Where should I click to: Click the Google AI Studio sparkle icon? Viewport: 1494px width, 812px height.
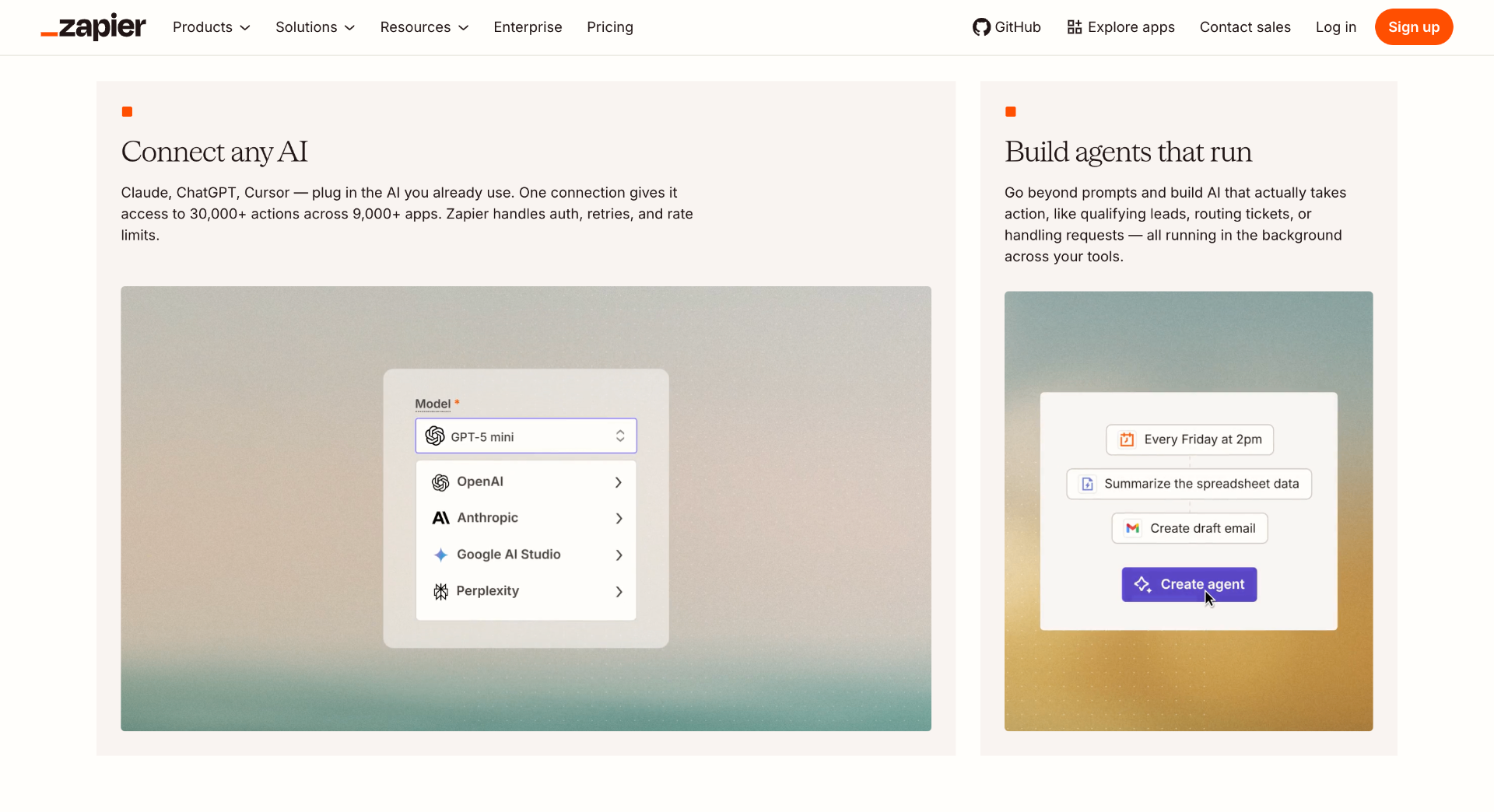[440, 555]
